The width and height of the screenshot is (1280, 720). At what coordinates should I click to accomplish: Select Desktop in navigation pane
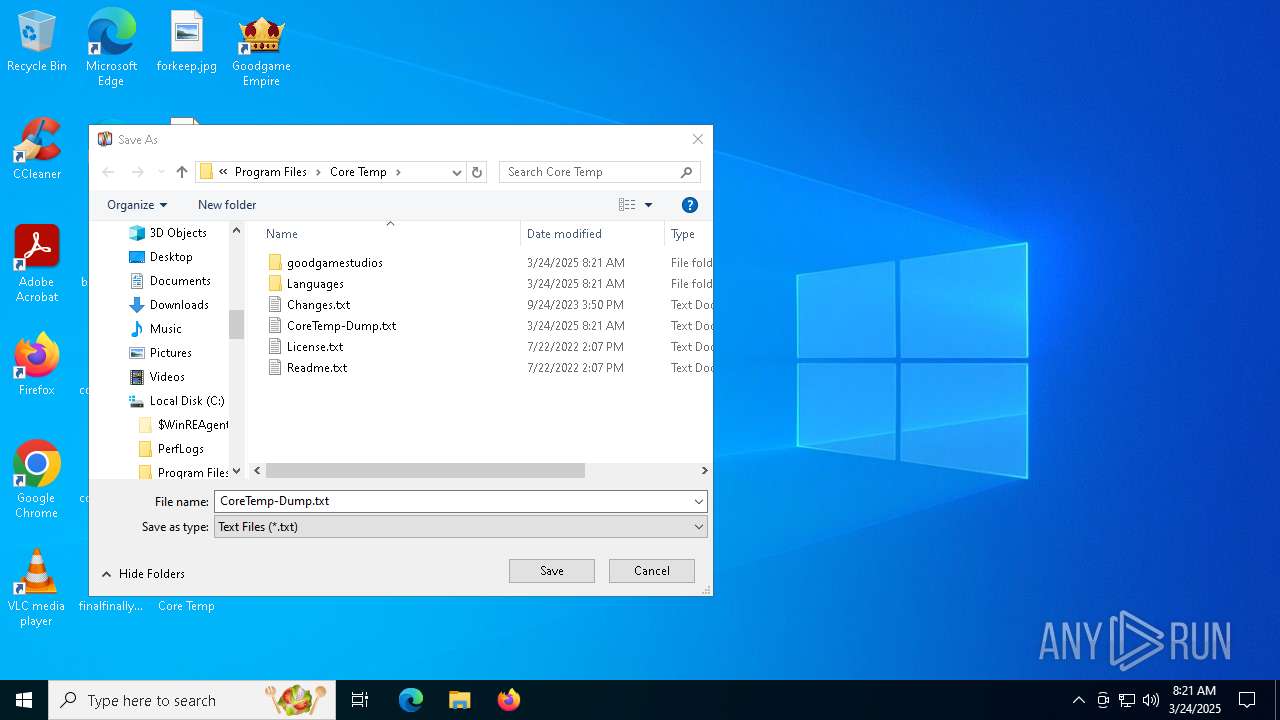click(161, 257)
